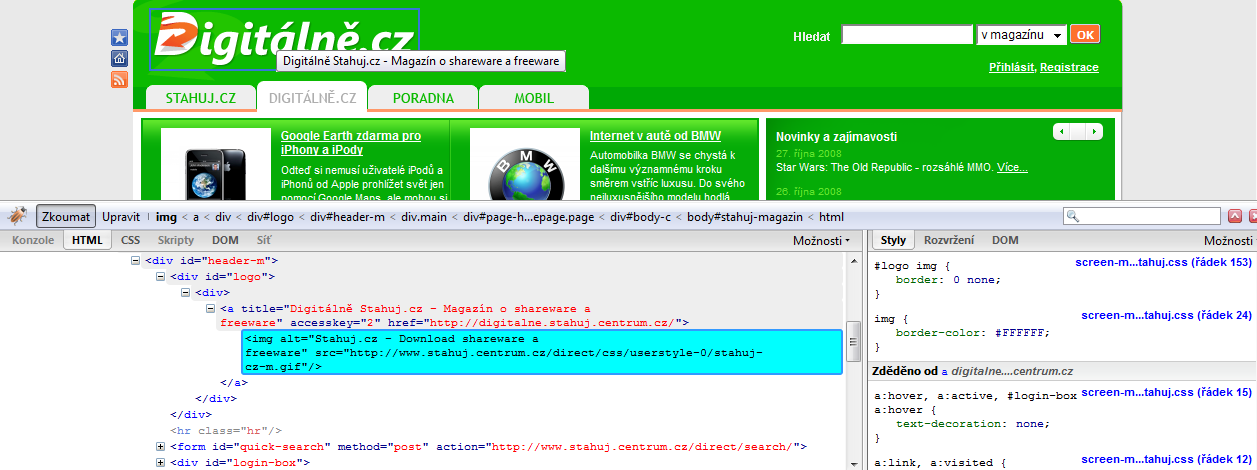Select 'div#header-m' in the breadcrumb path
1257x470 pixels.
click(x=348, y=216)
